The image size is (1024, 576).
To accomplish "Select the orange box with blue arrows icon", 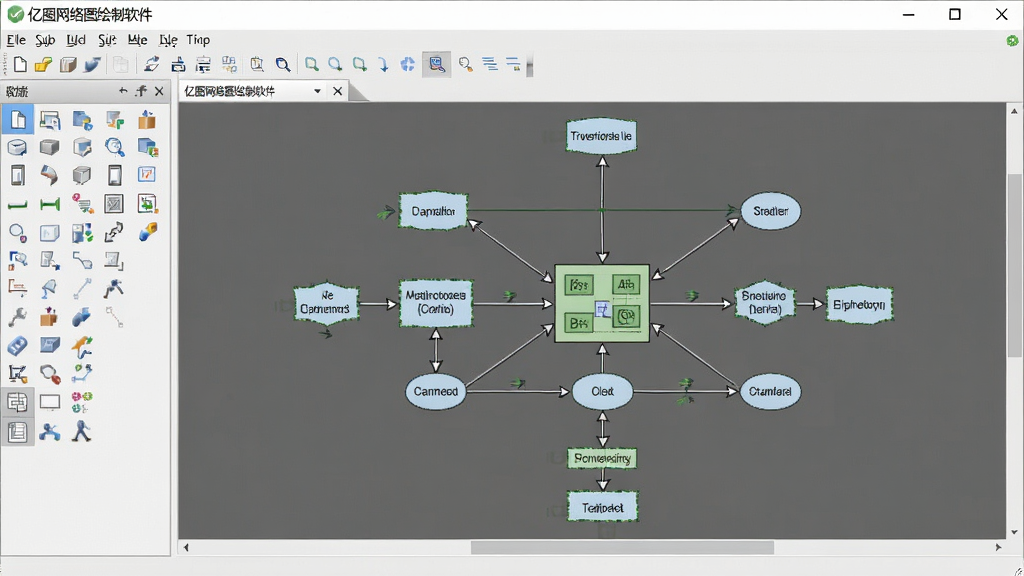I will pos(147,120).
